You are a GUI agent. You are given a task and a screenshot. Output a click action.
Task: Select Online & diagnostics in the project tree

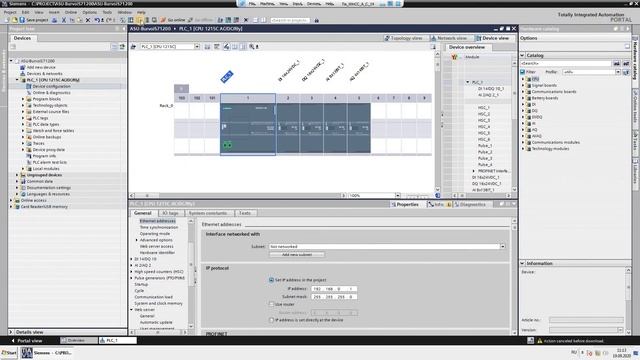51,93
